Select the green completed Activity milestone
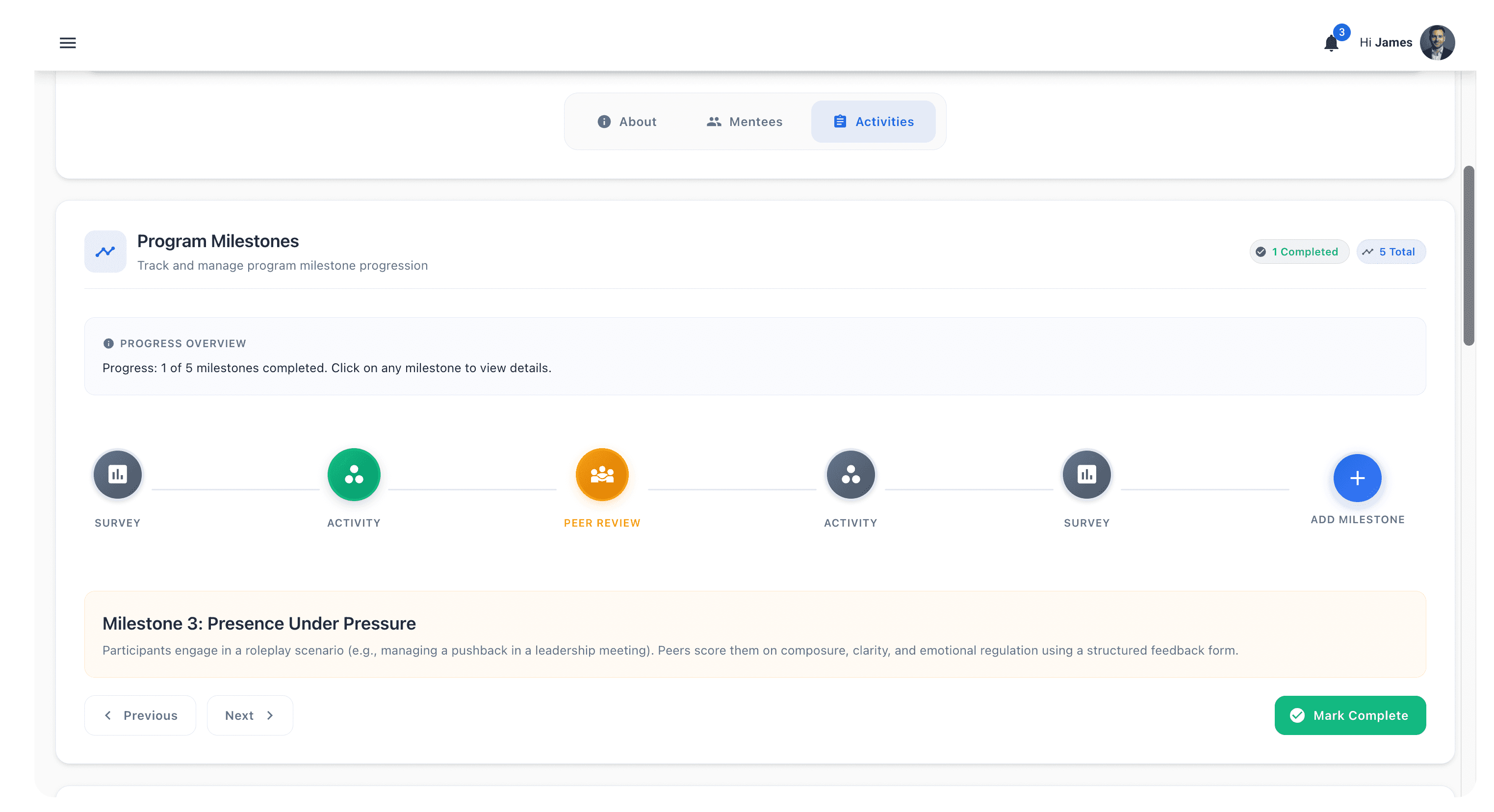This screenshot has width=1494, height=812. pyautogui.click(x=354, y=475)
